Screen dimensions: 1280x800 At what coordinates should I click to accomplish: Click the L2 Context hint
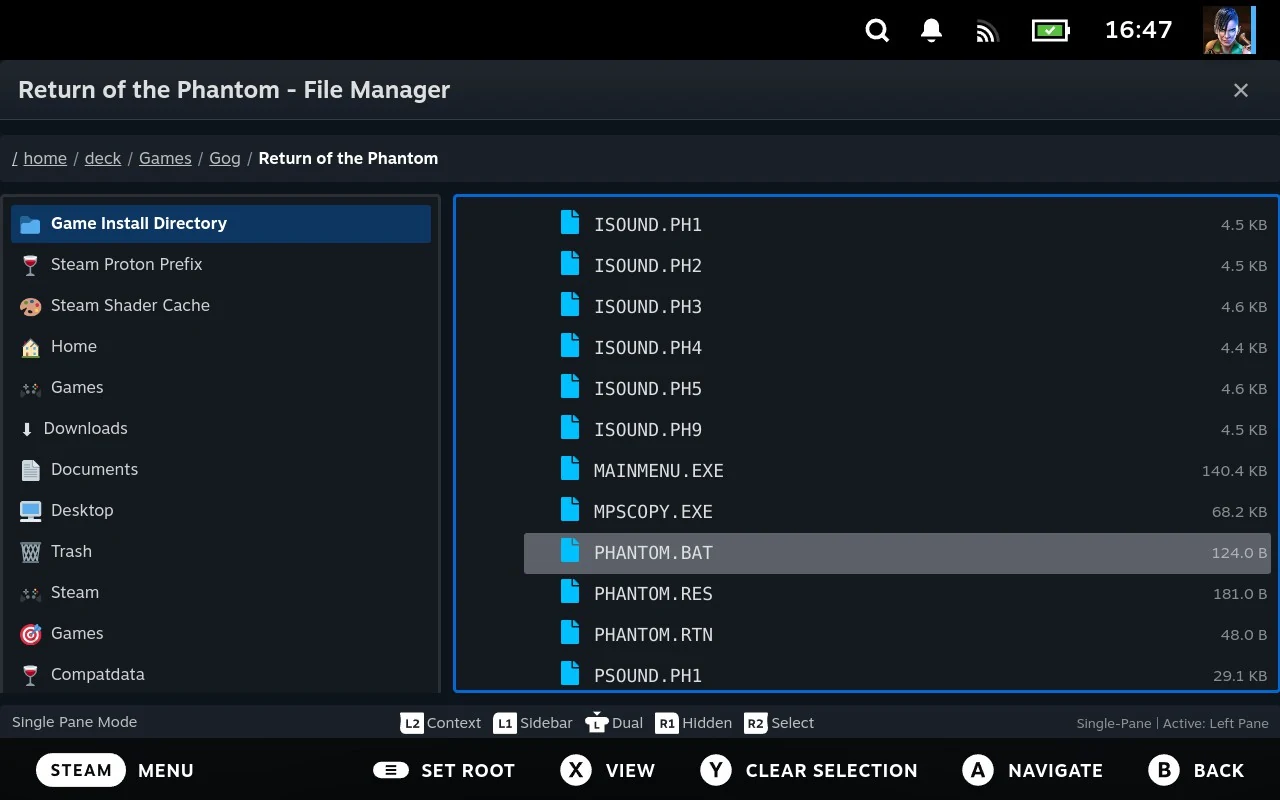point(441,723)
